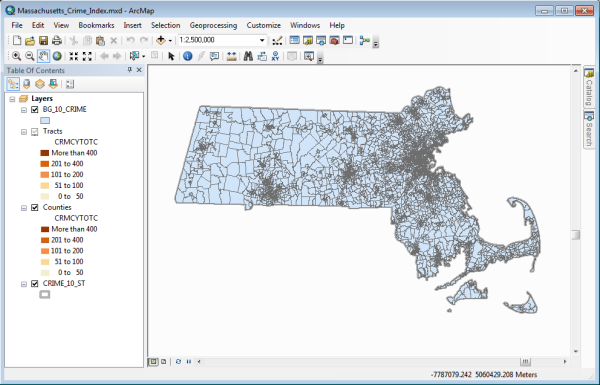Uncheck the Counties layer checkbox
This screenshot has height=385, width=600.
click(x=35, y=208)
